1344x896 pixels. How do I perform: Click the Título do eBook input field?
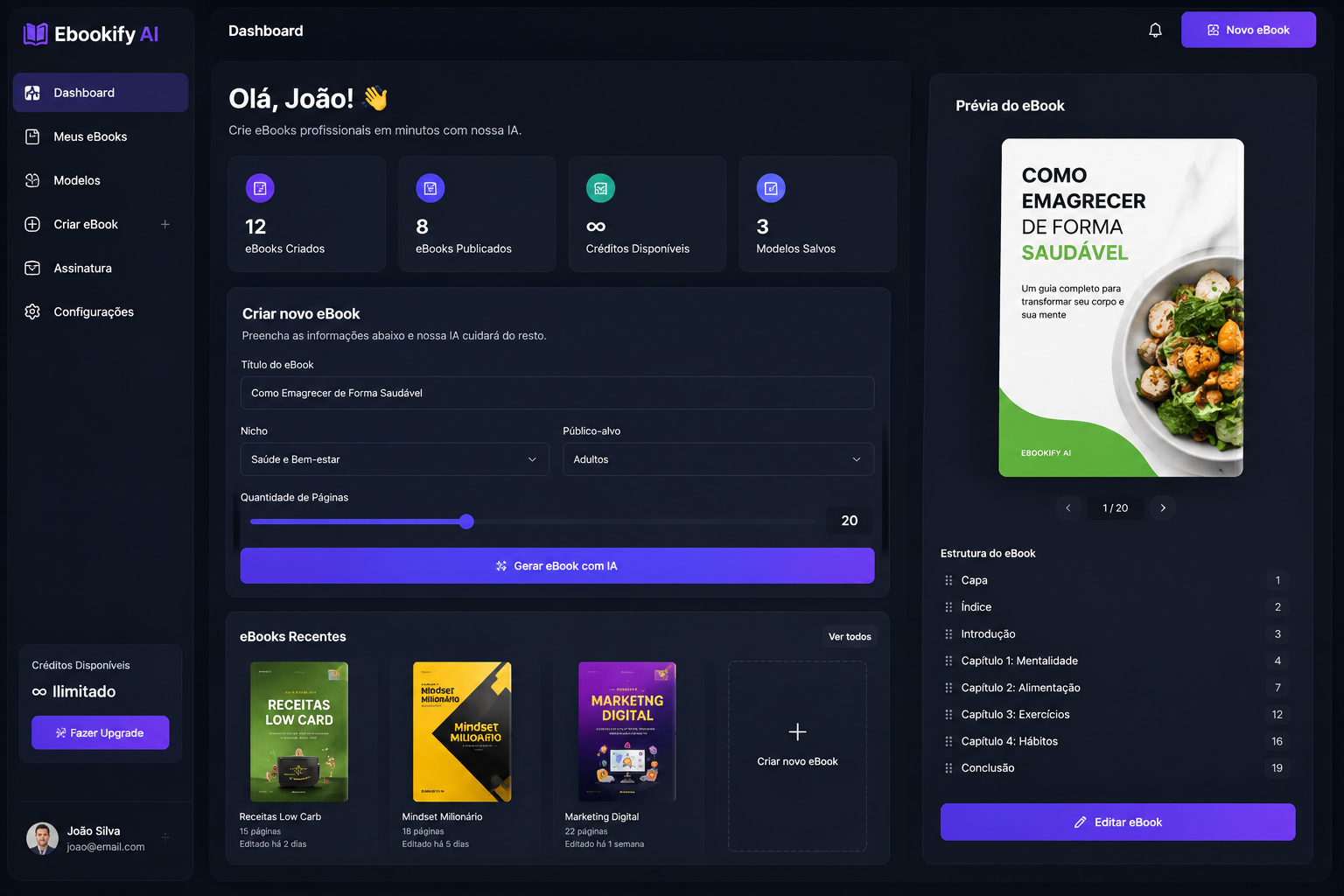point(557,393)
